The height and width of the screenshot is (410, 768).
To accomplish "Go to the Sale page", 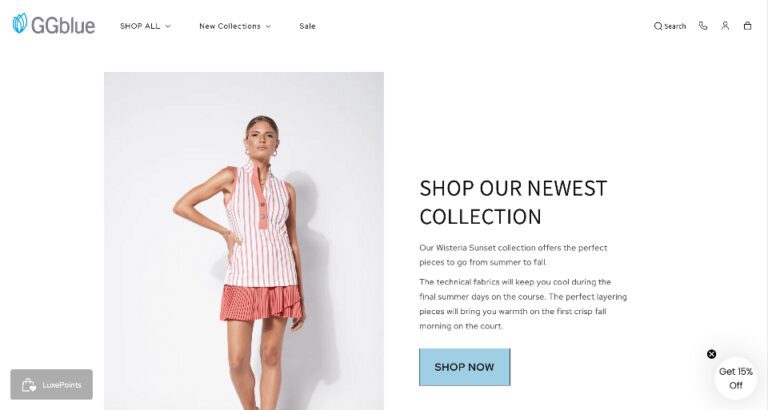I will [308, 26].
